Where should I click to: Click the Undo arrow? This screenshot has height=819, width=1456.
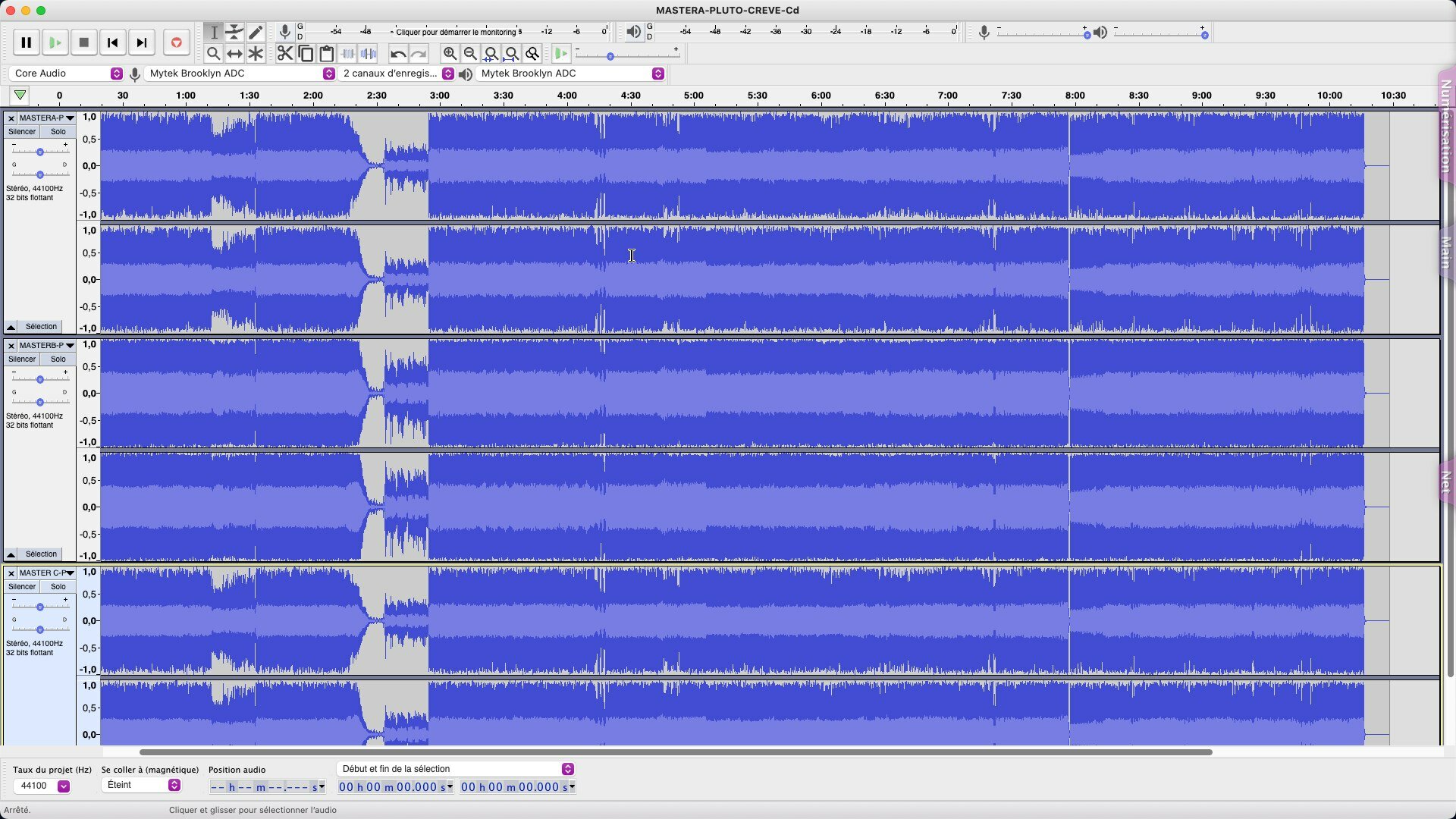(398, 54)
